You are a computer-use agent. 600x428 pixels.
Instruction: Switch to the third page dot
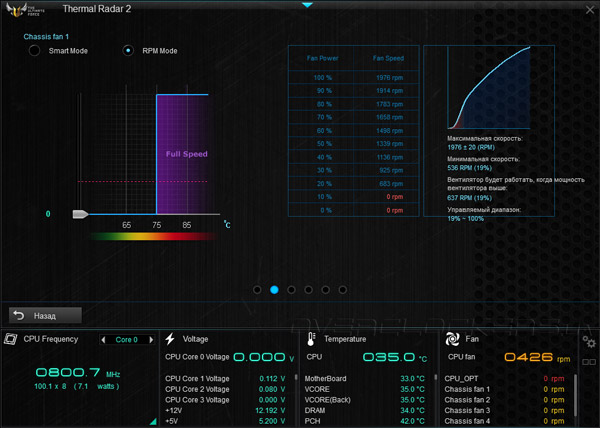(291, 290)
